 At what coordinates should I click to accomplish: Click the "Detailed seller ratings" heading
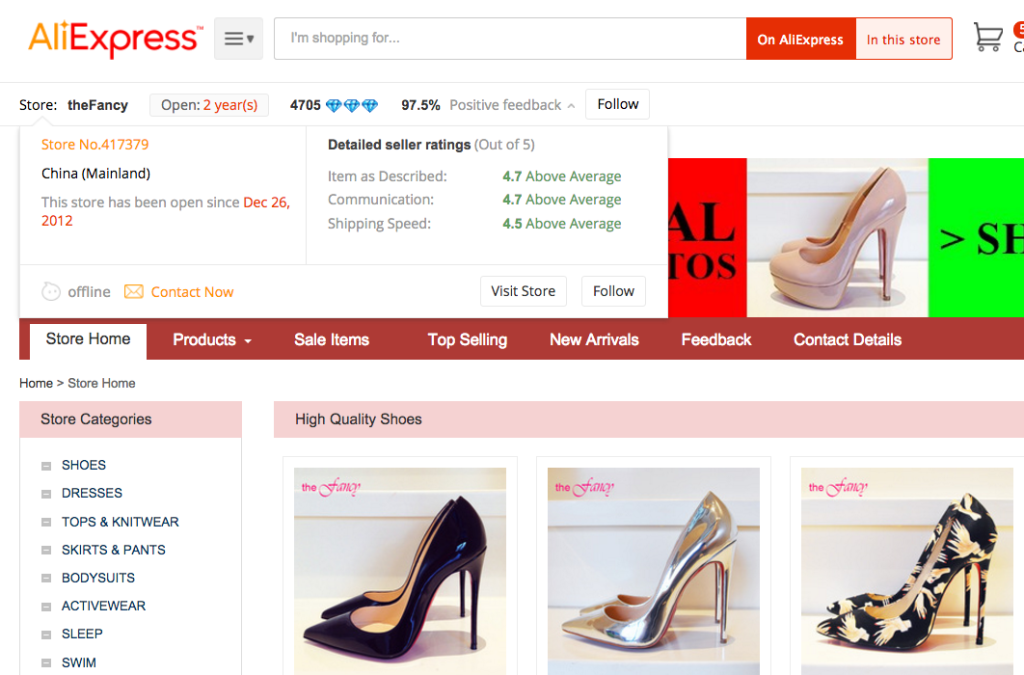pos(399,145)
